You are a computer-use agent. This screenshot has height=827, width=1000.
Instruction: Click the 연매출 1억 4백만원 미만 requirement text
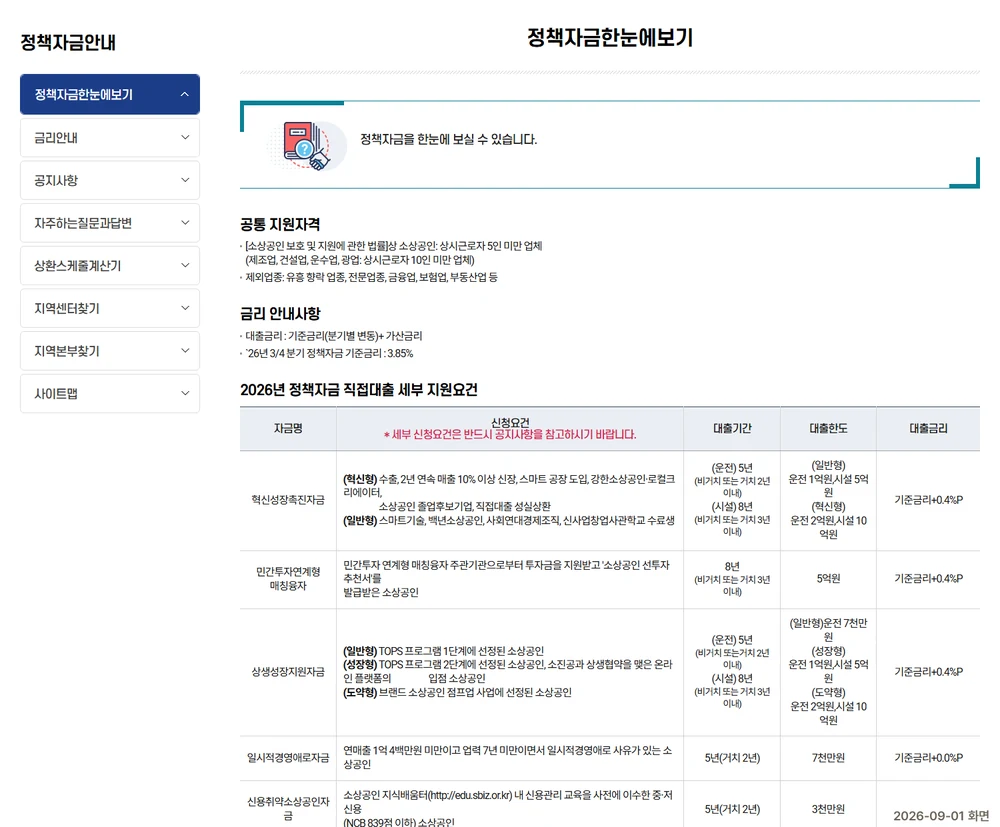click(x=508, y=757)
